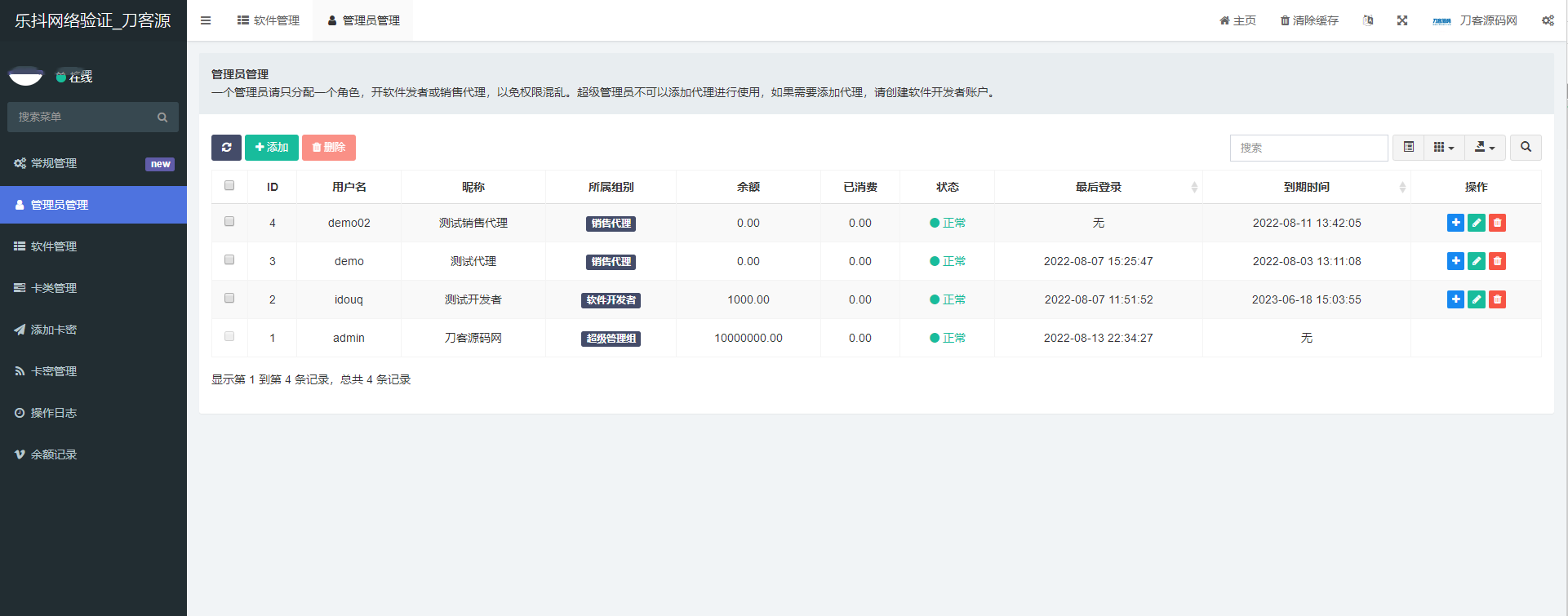Click the balance cell "10000000.00"
The width and height of the screenshot is (1568, 616).
748,338
